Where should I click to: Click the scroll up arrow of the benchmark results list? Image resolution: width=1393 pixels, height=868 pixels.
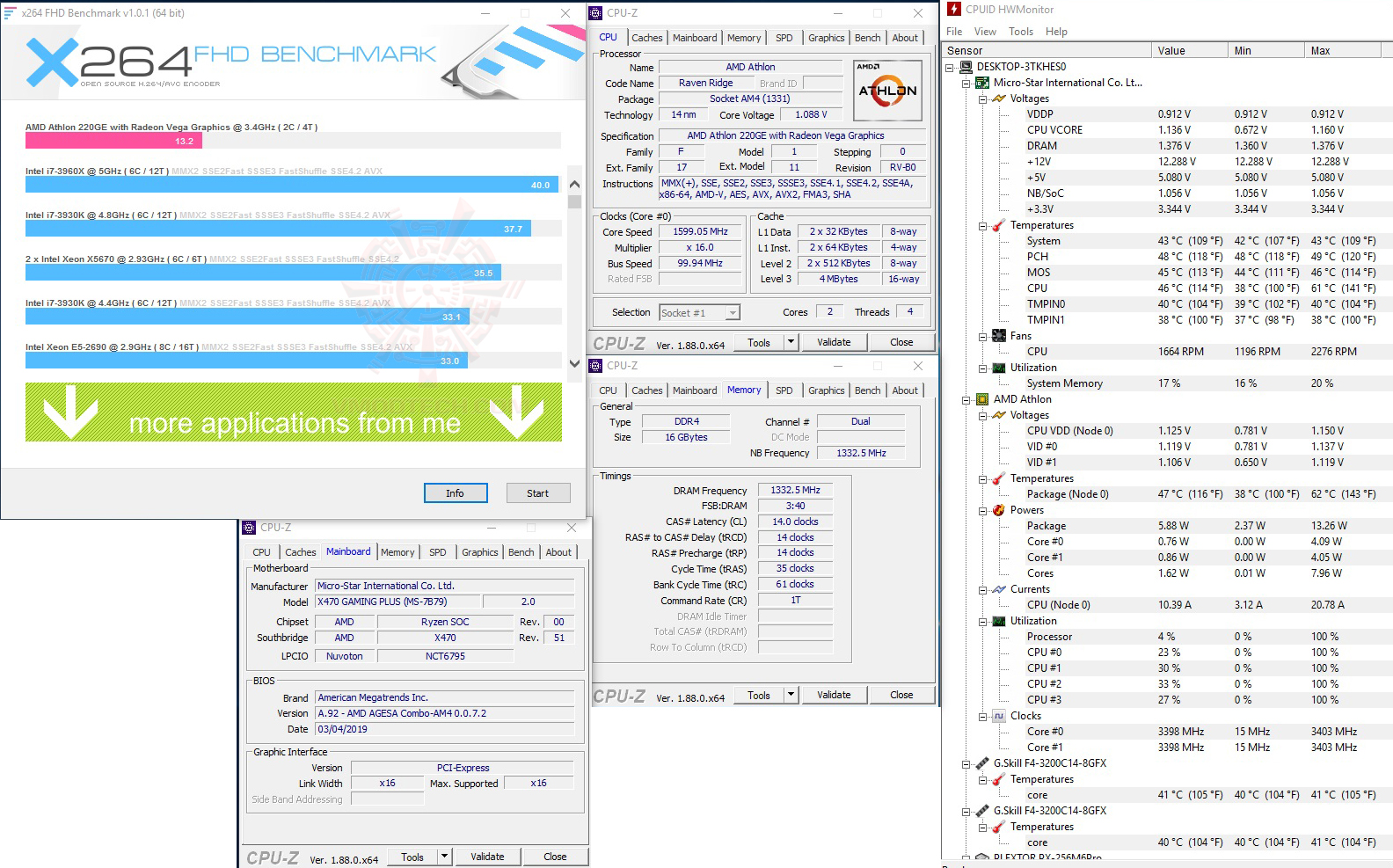point(575,185)
